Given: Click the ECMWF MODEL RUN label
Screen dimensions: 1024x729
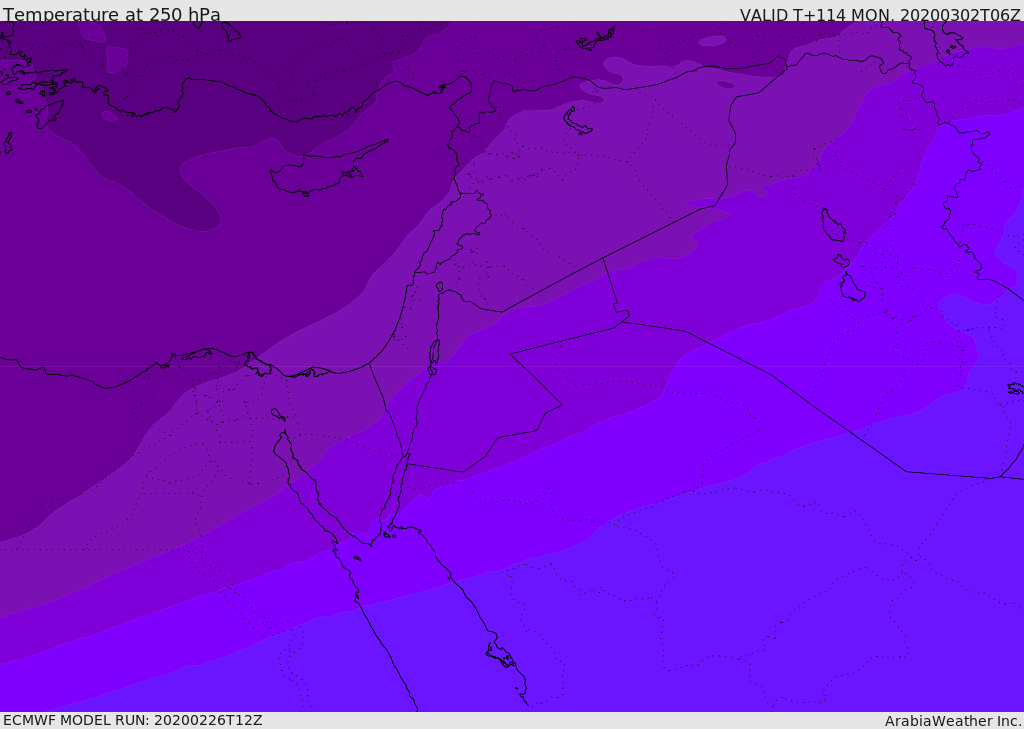Looking at the screenshot, I should pos(133,720).
